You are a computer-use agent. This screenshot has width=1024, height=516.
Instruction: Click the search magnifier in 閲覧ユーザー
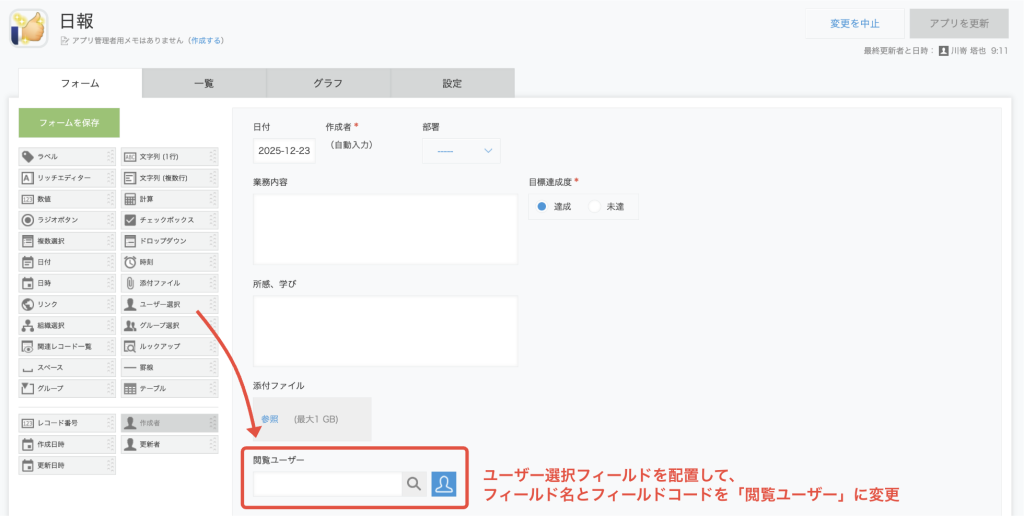[x=414, y=484]
